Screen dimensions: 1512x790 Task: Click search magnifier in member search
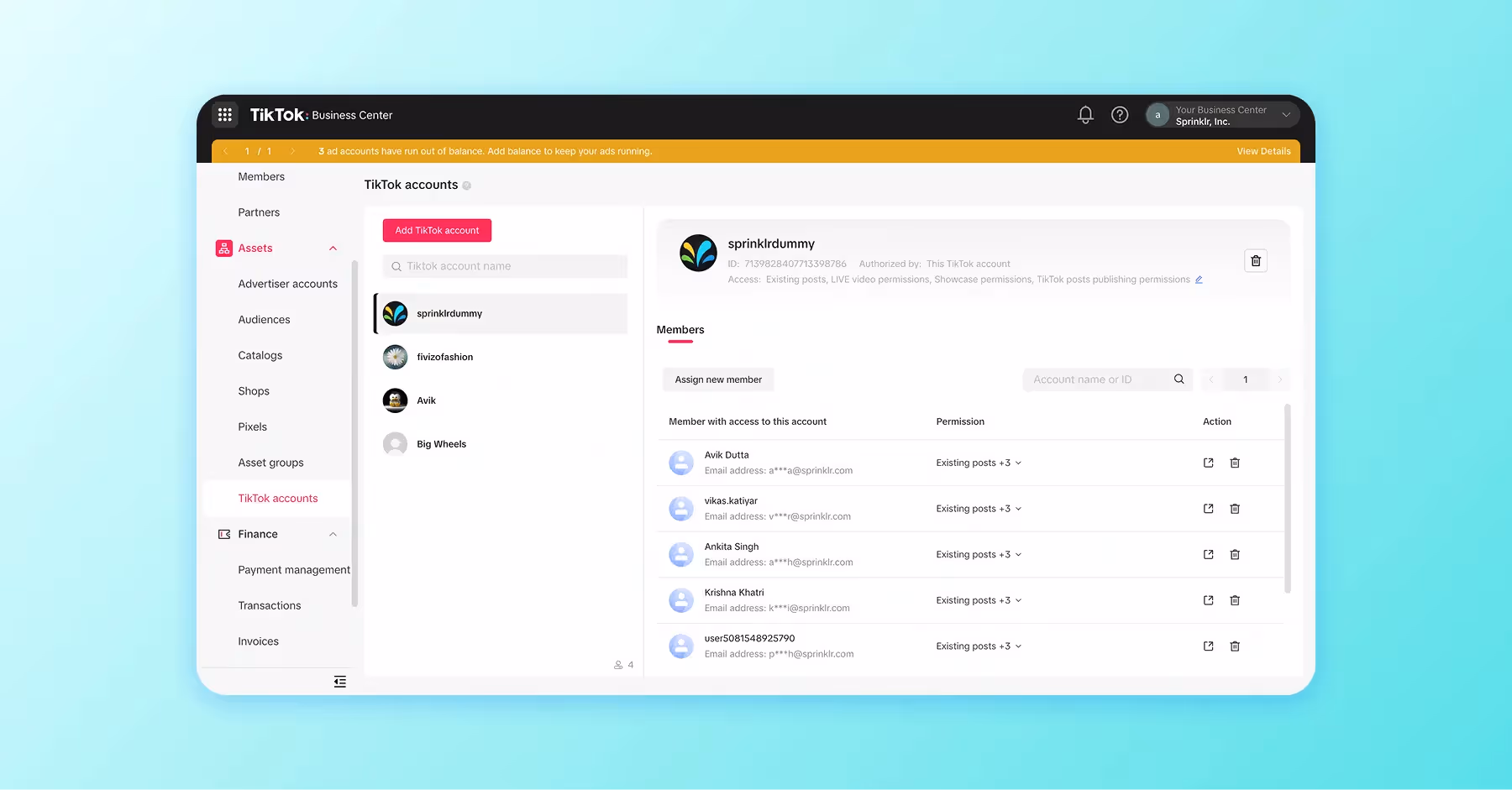(x=1179, y=379)
